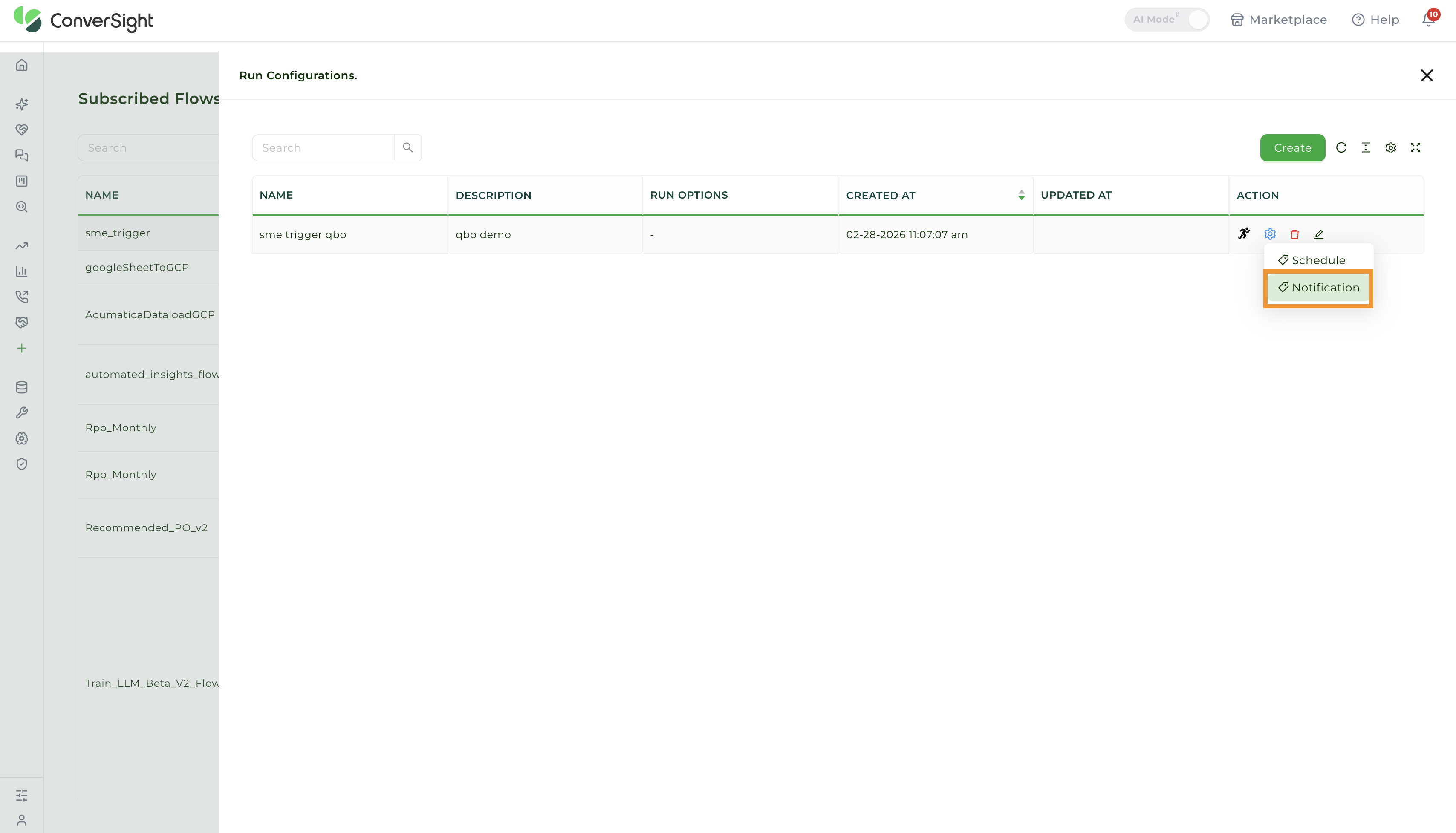
Task: Click the ConverSight logo
Action: [83, 20]
